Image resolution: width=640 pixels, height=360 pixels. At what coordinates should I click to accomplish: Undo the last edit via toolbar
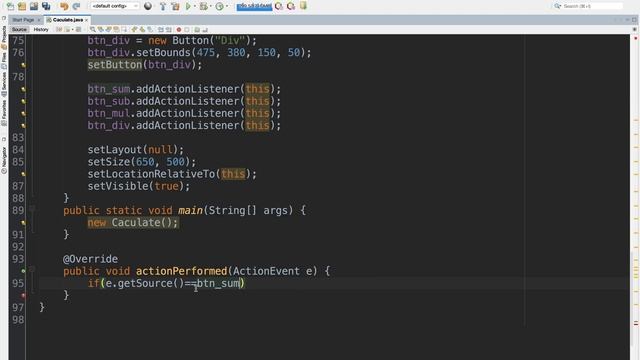[64, 6]
